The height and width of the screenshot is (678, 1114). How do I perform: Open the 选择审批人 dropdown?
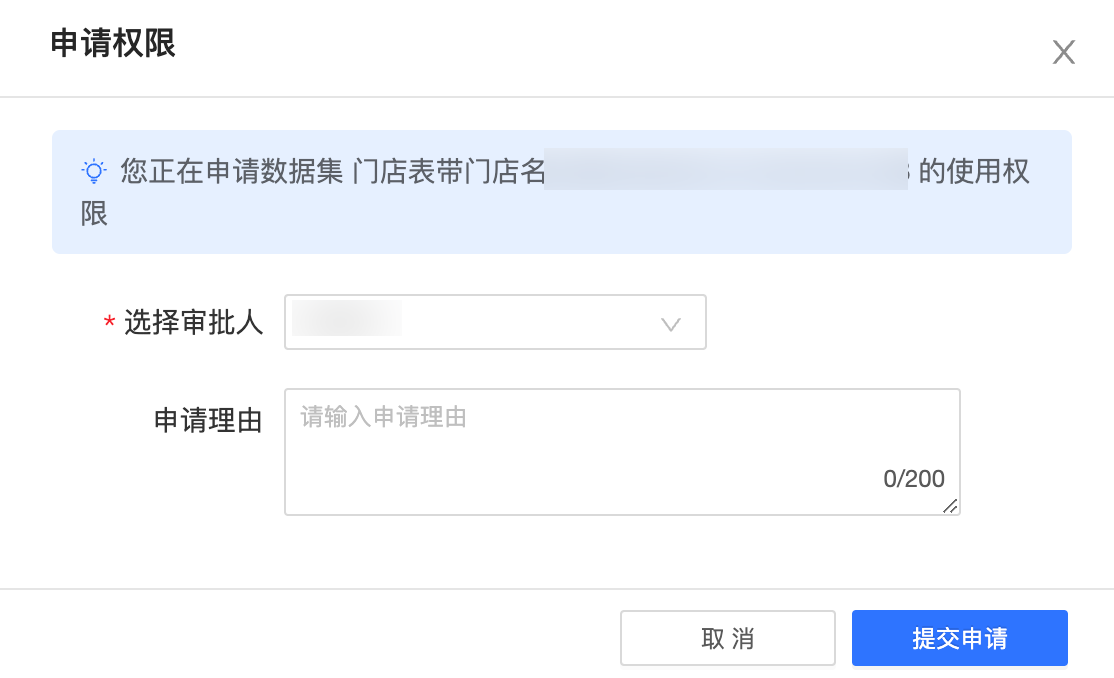[495, 322]
